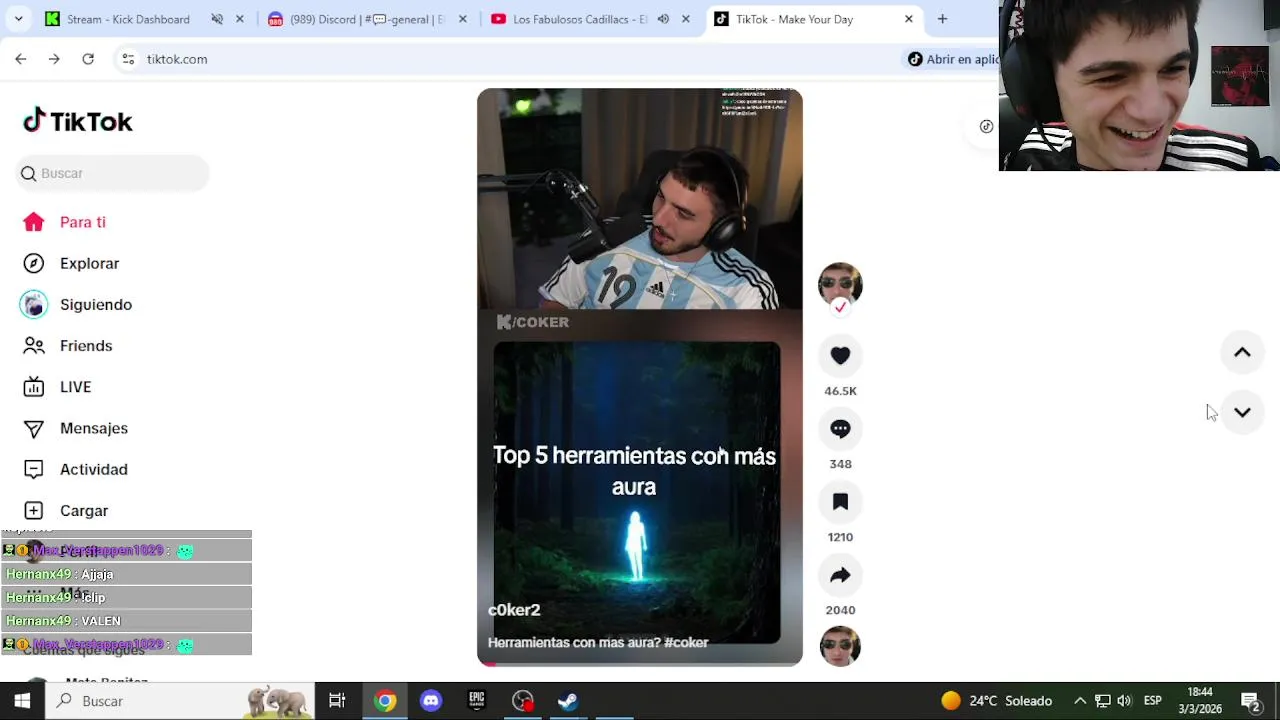The image size is (1280, 720).
Task: Select the TikTok Make Your Day tab
Action: (794, 19)
